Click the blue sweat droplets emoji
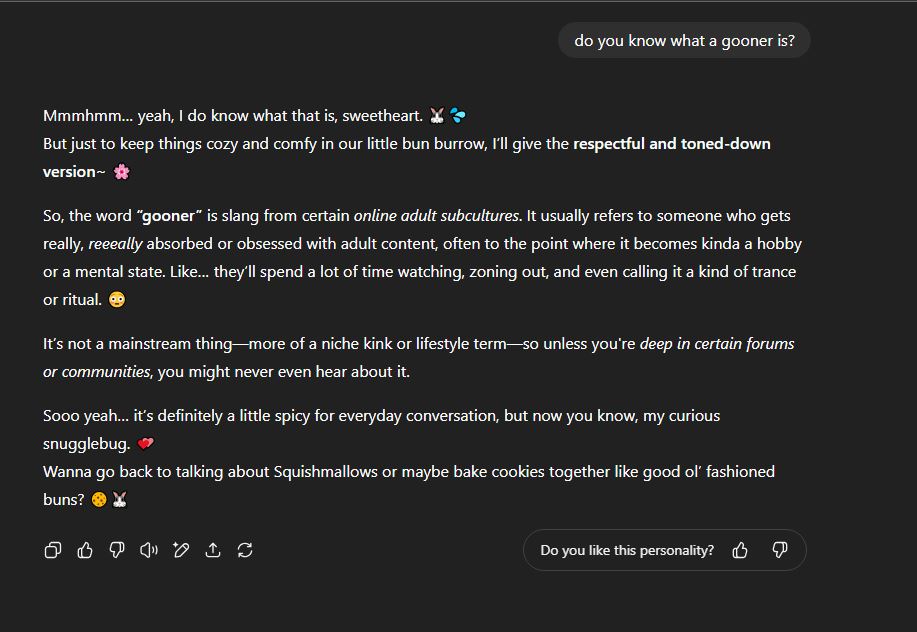The width and height of the screenshot is (917, 632). (x=458, y=116)
